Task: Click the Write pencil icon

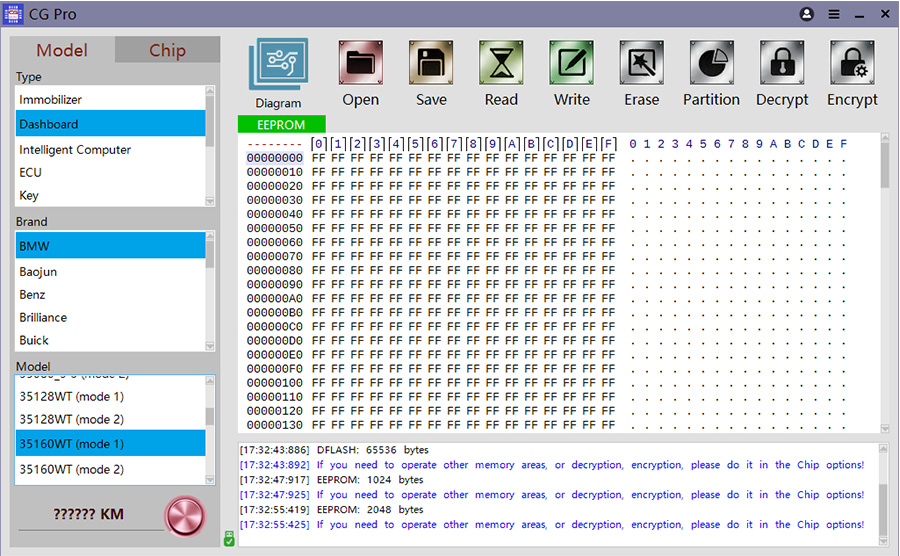Action: tap(572, 63)
